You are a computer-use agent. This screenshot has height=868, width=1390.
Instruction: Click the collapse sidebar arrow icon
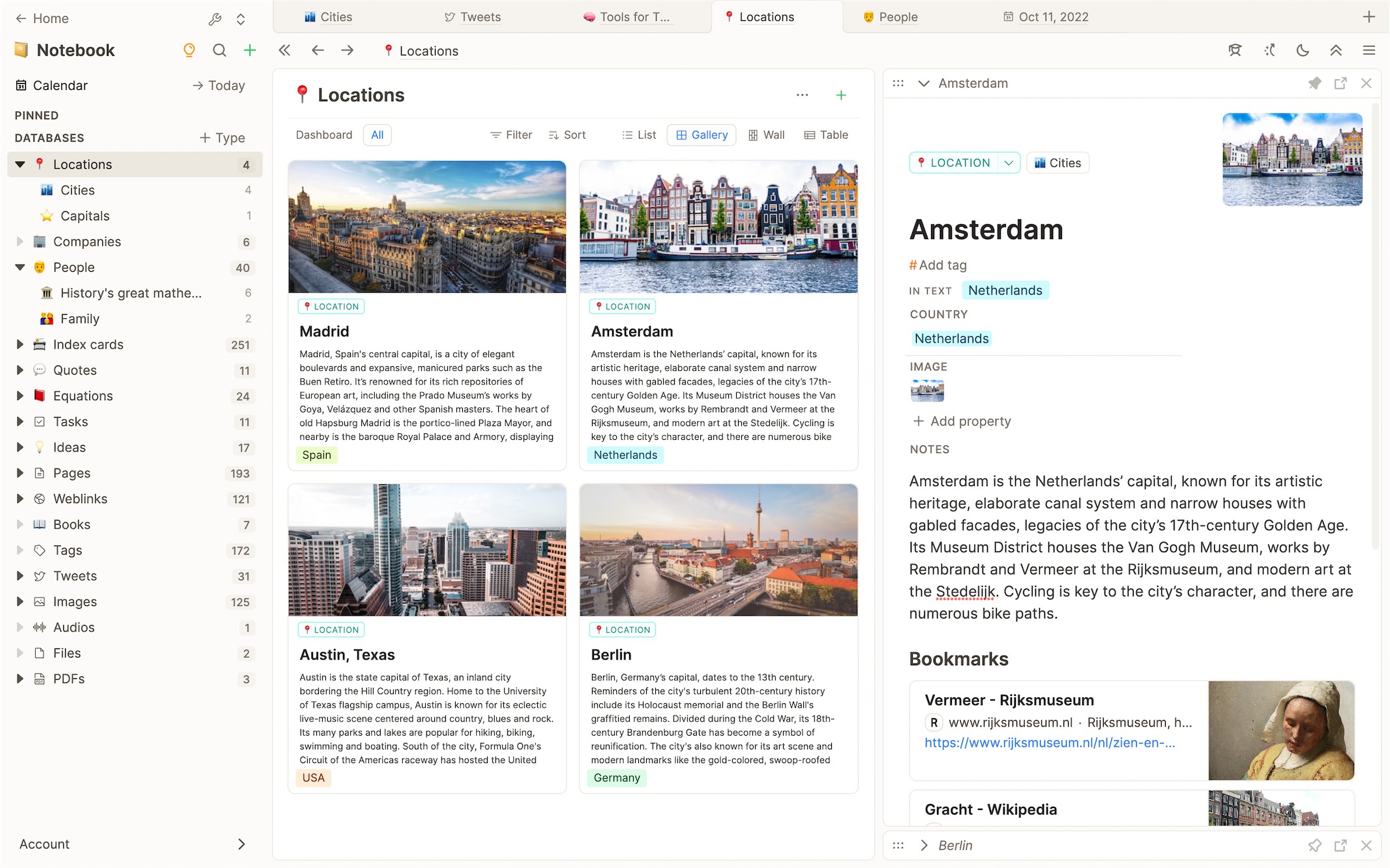coord(283,50)
